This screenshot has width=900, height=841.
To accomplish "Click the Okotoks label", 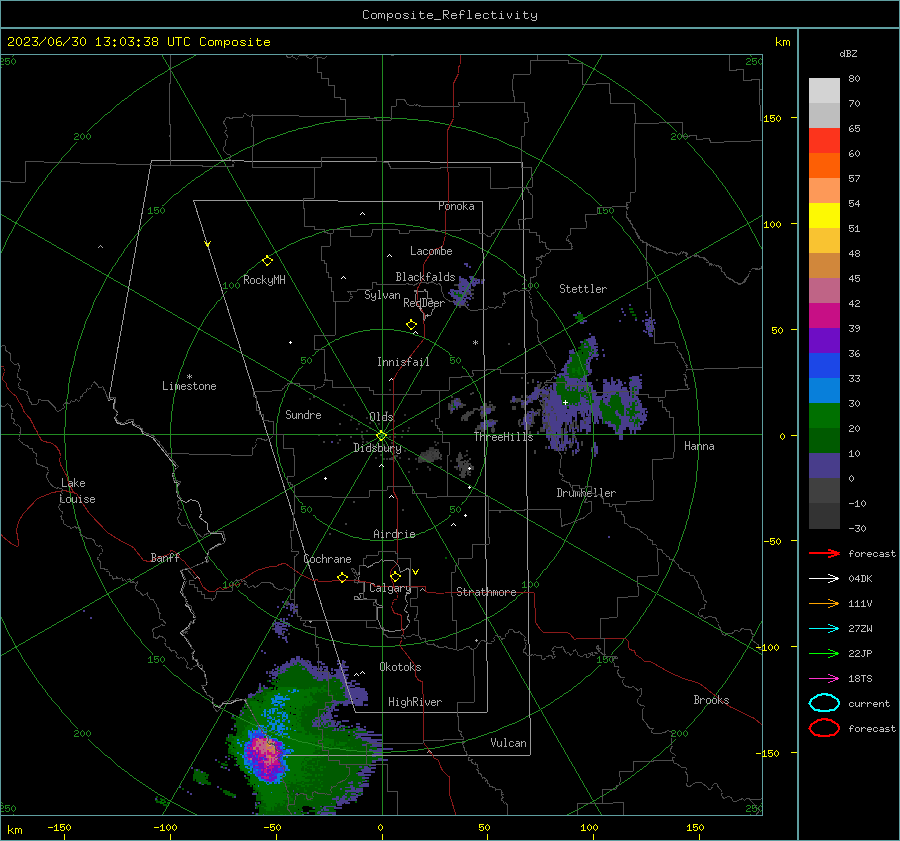I will [x=400, y=667].
